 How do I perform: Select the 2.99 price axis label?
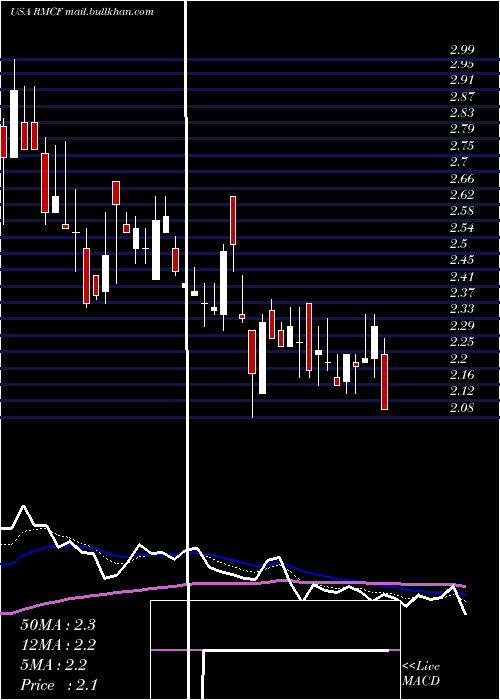[462, 49]
